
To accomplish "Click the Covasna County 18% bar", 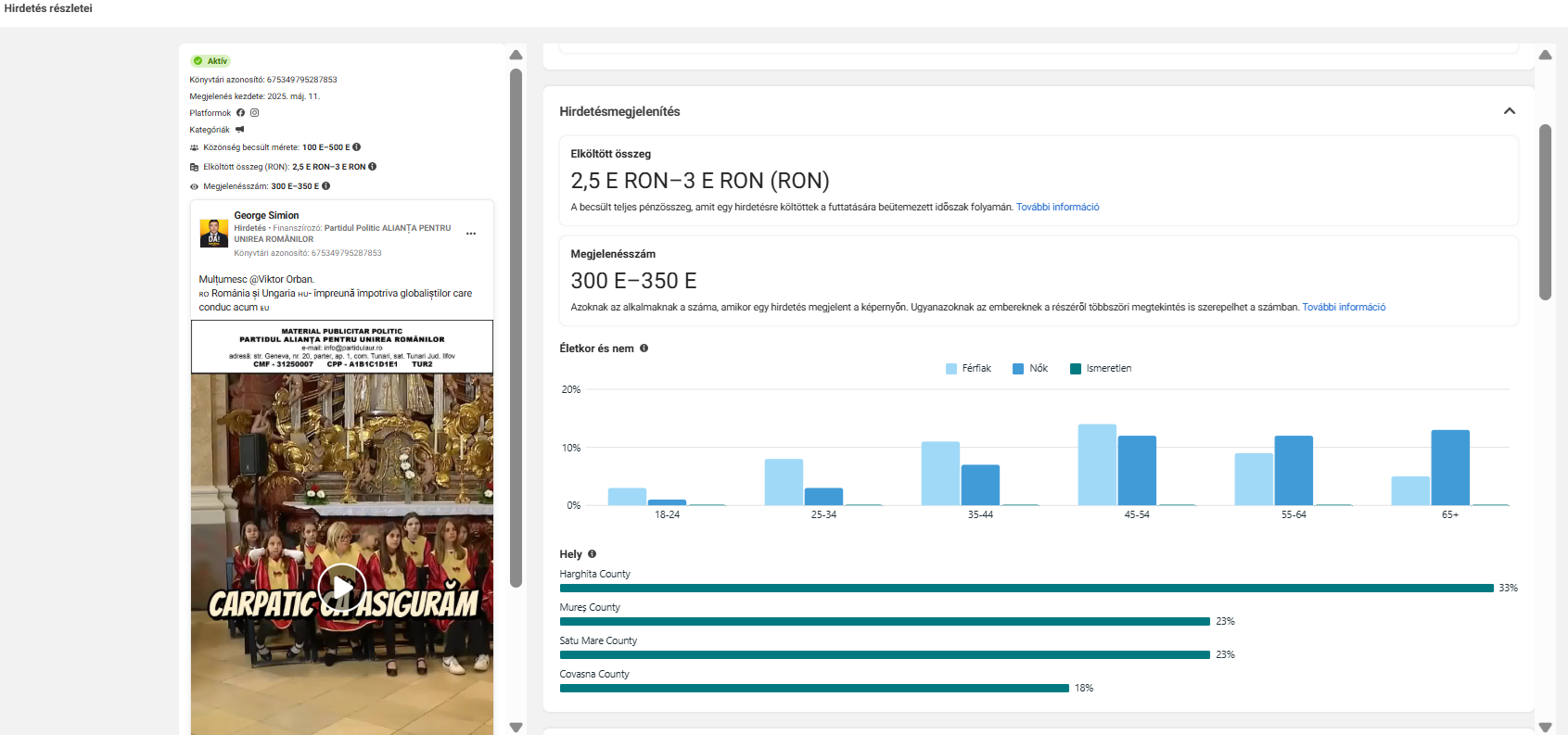I will point(814,689).
